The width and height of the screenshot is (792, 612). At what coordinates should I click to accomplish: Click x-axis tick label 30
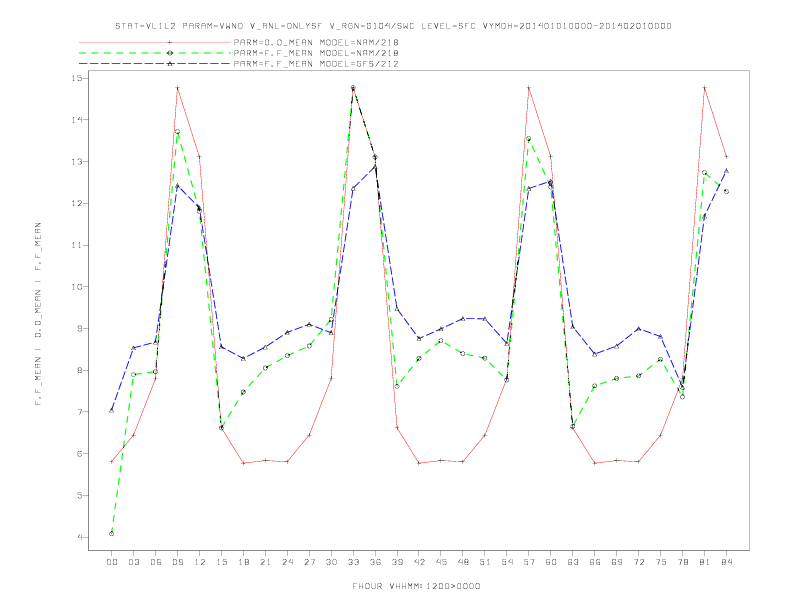click(331, 562)
